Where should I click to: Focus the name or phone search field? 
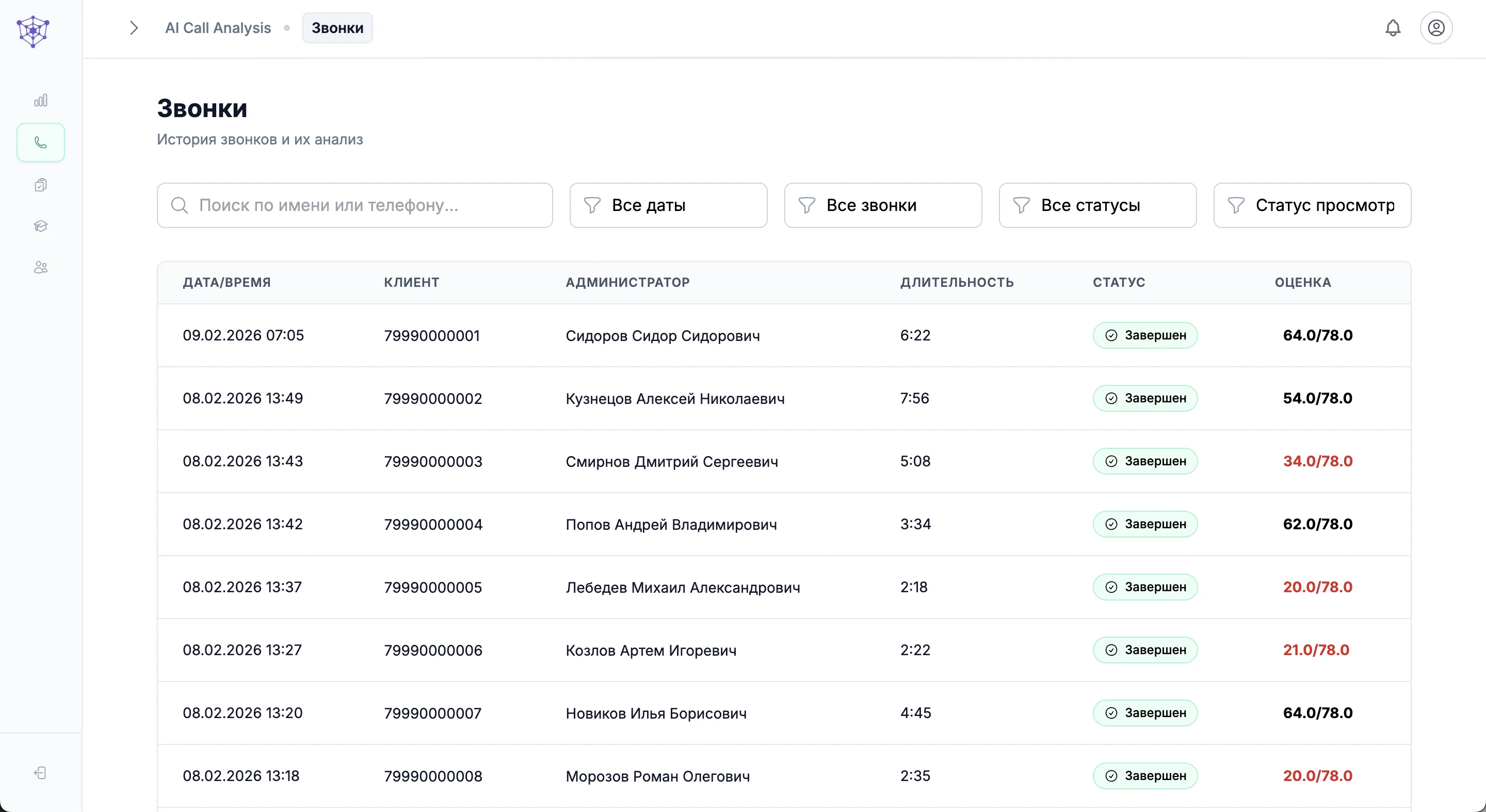point(355,205)
